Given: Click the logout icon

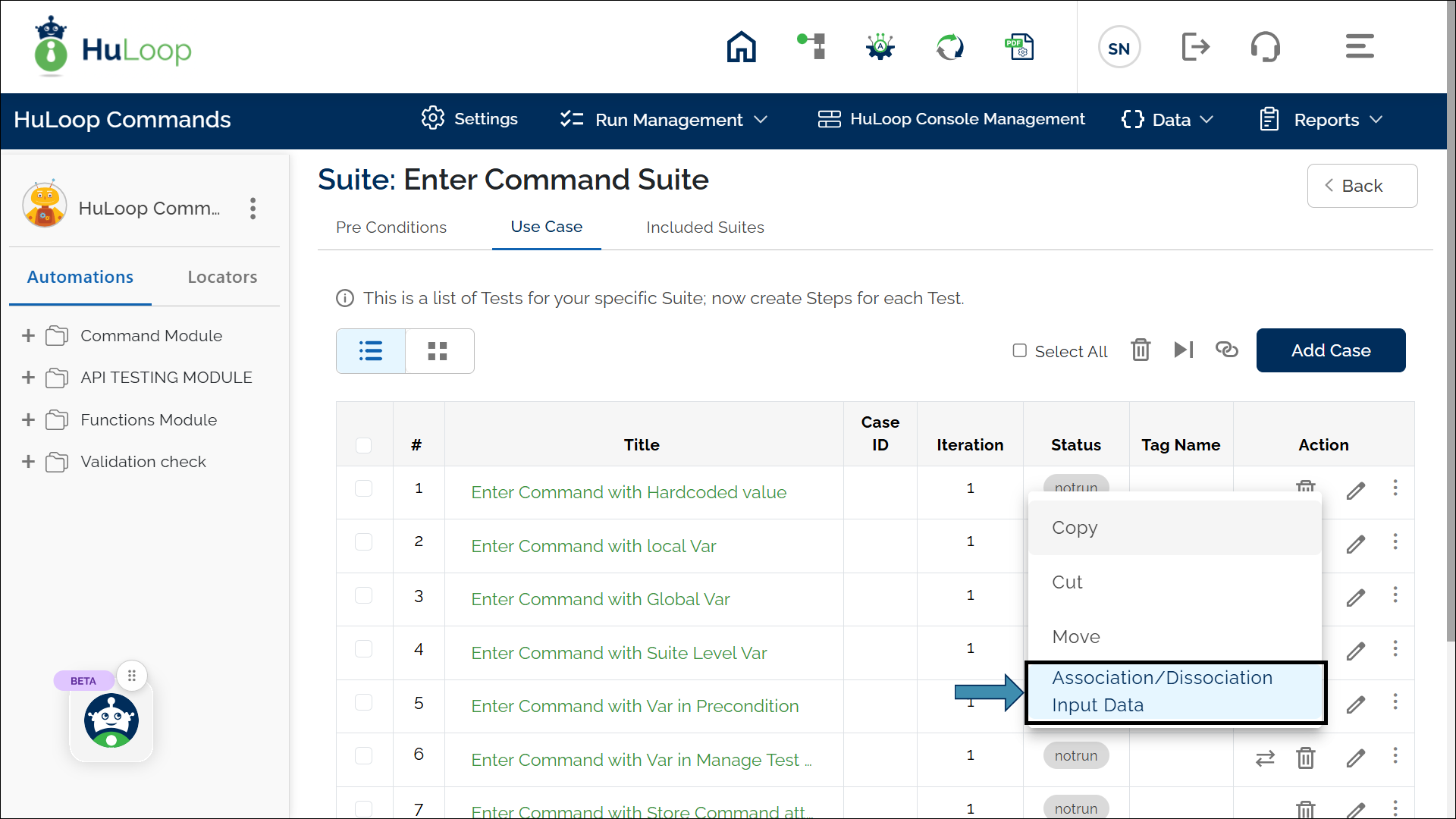Looking at the screenshot, I should (1195, 47).
